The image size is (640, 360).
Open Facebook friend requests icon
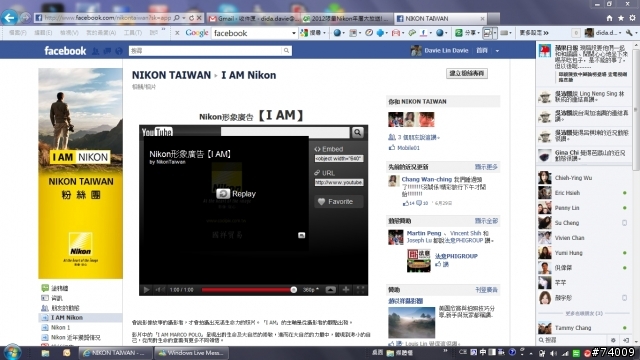pos(95,51)
